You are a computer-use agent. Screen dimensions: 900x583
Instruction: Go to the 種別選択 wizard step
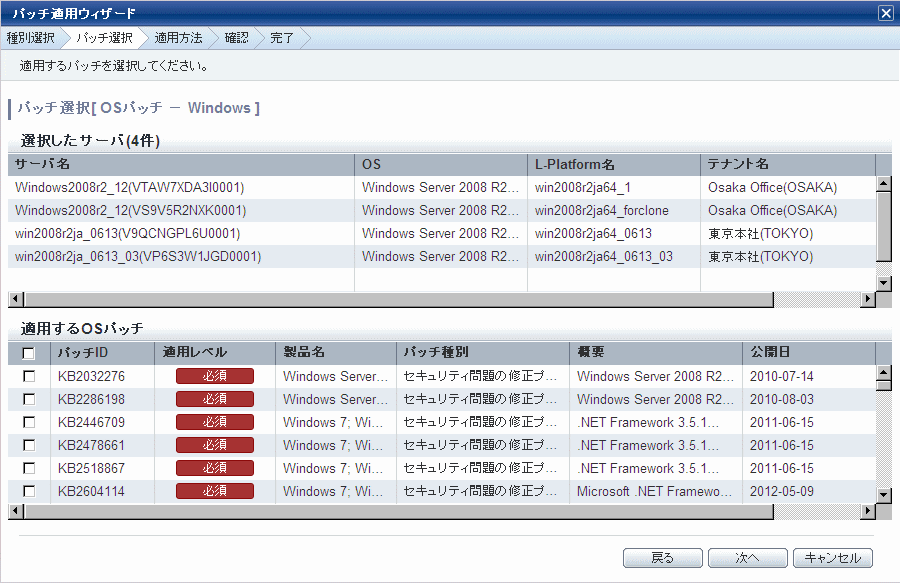pos(30,38)
